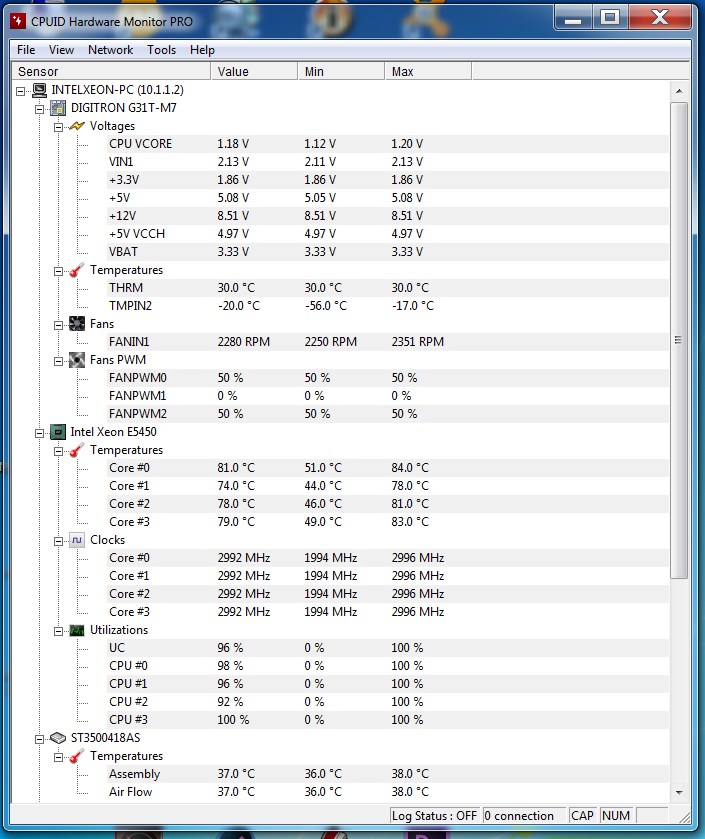
Task: Select the VIN1 voltage row
Action: pyautogui.click(x=388, y=162)
